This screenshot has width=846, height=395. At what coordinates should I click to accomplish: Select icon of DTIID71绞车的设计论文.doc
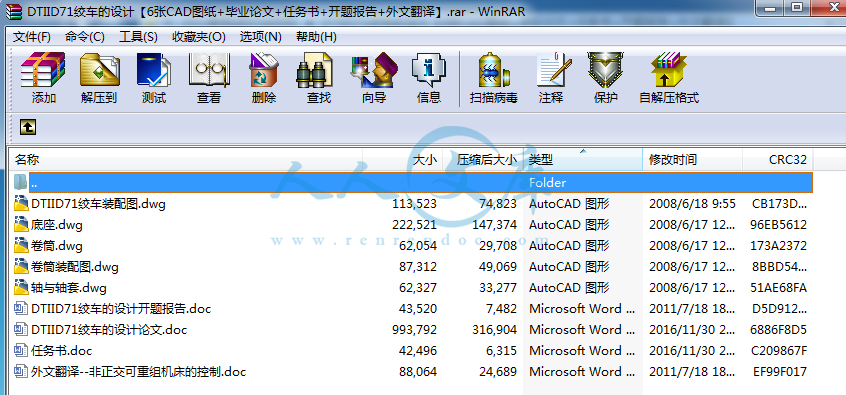(21, 330)
